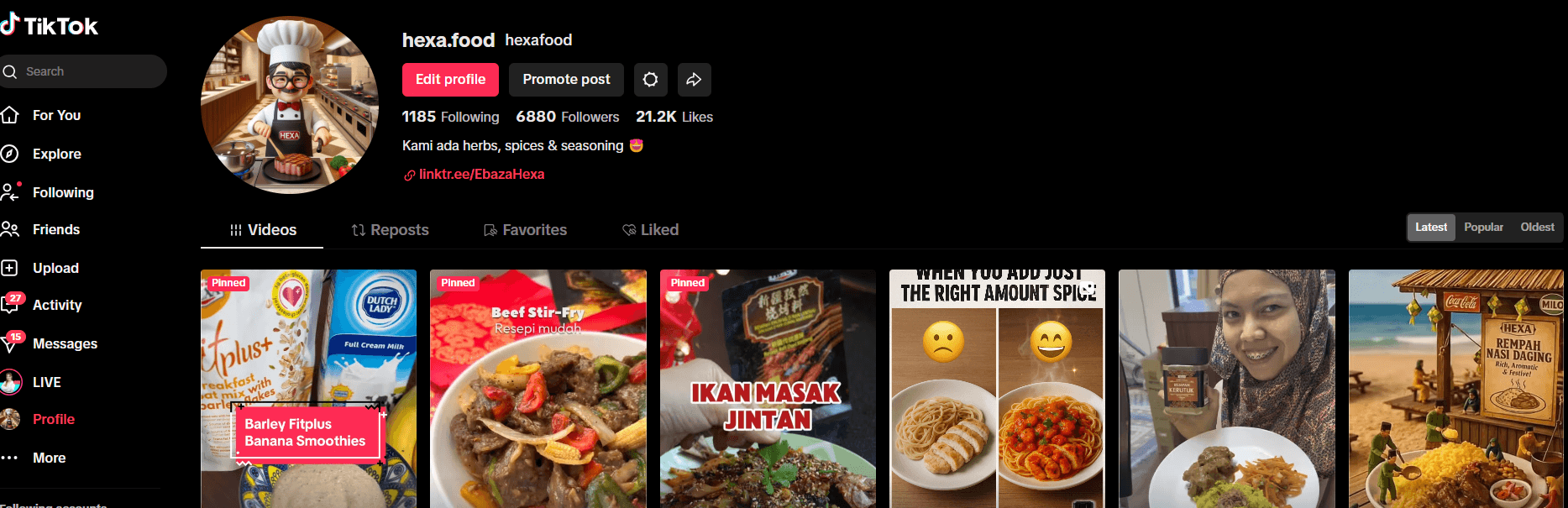The image size is (1568, 508).
Task: Switch to the Reposts tab
Action: point(390,230)
